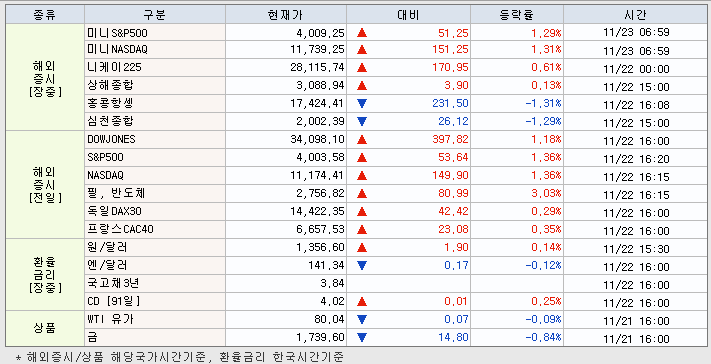Select the 환율금리 [장중] category cell
Image resolution: width=711 pixels, height=364 pixels.
coord(45,275)
